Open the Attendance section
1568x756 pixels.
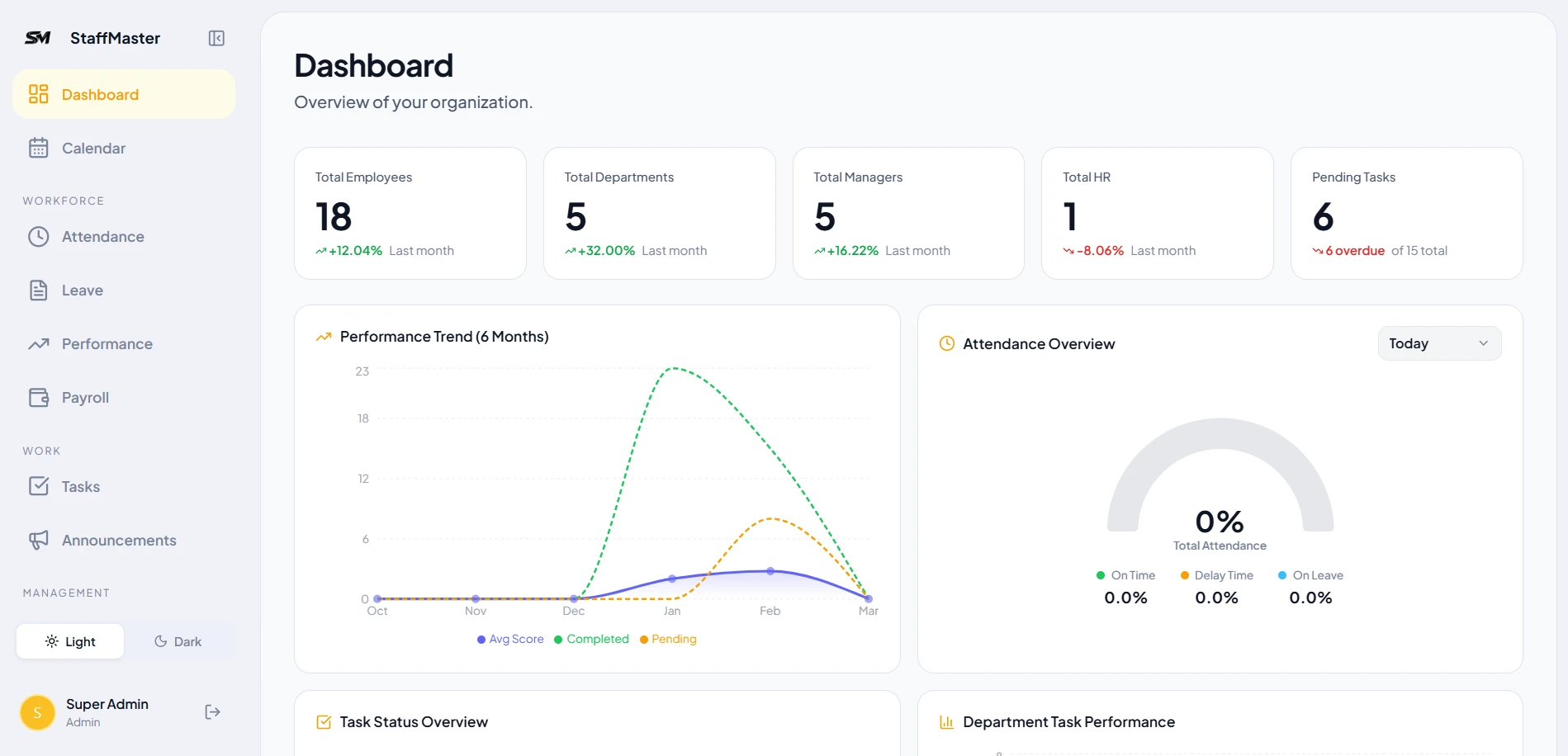point(124,237)
